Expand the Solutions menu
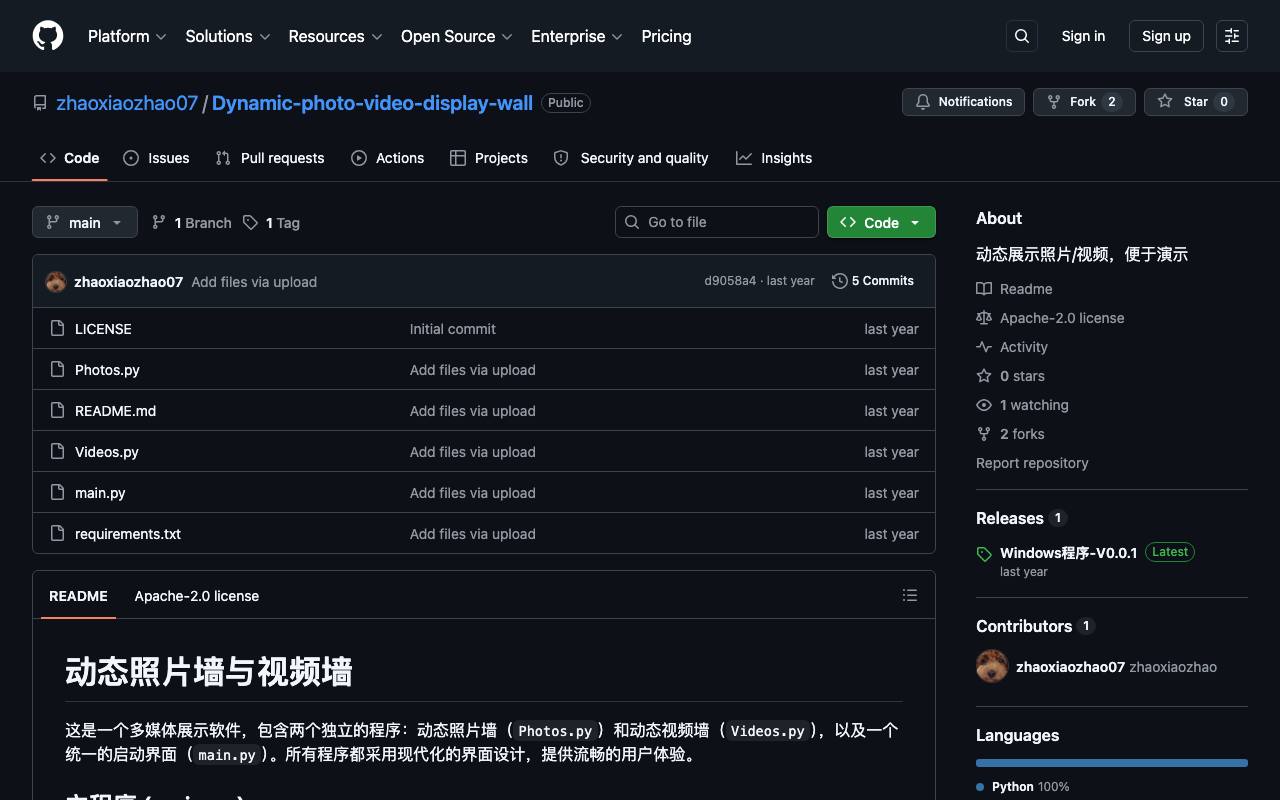 228,36
